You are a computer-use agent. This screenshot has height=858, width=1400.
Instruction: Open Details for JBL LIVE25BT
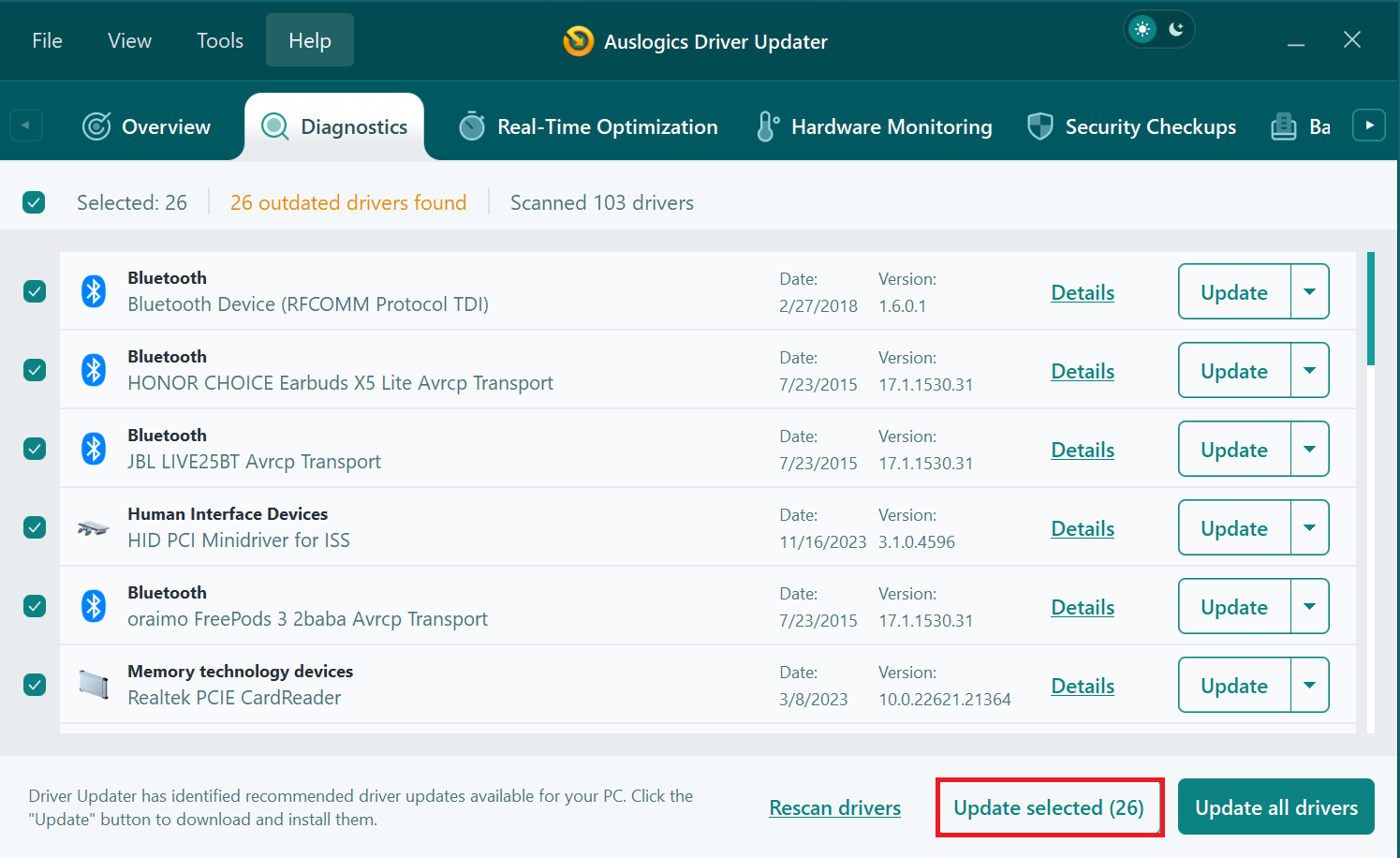click(x=1083, y=450)
